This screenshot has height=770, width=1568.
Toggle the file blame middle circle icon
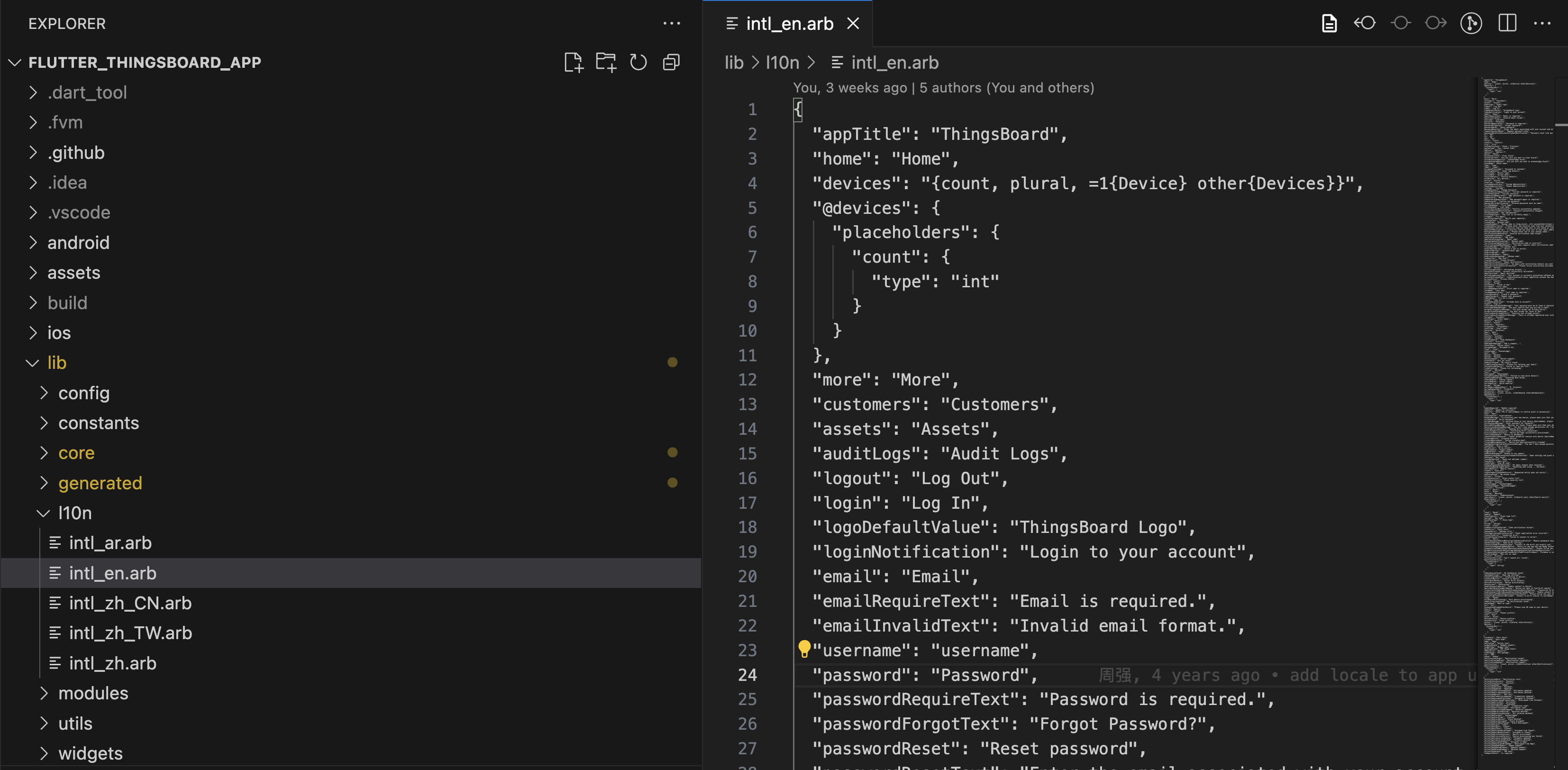(x=1401, y=23)
